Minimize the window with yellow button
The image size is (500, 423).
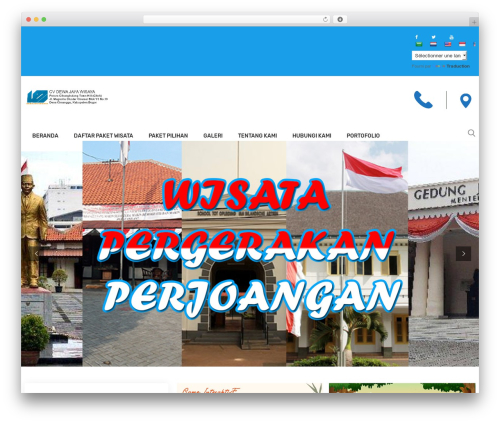tap(36, 20)
